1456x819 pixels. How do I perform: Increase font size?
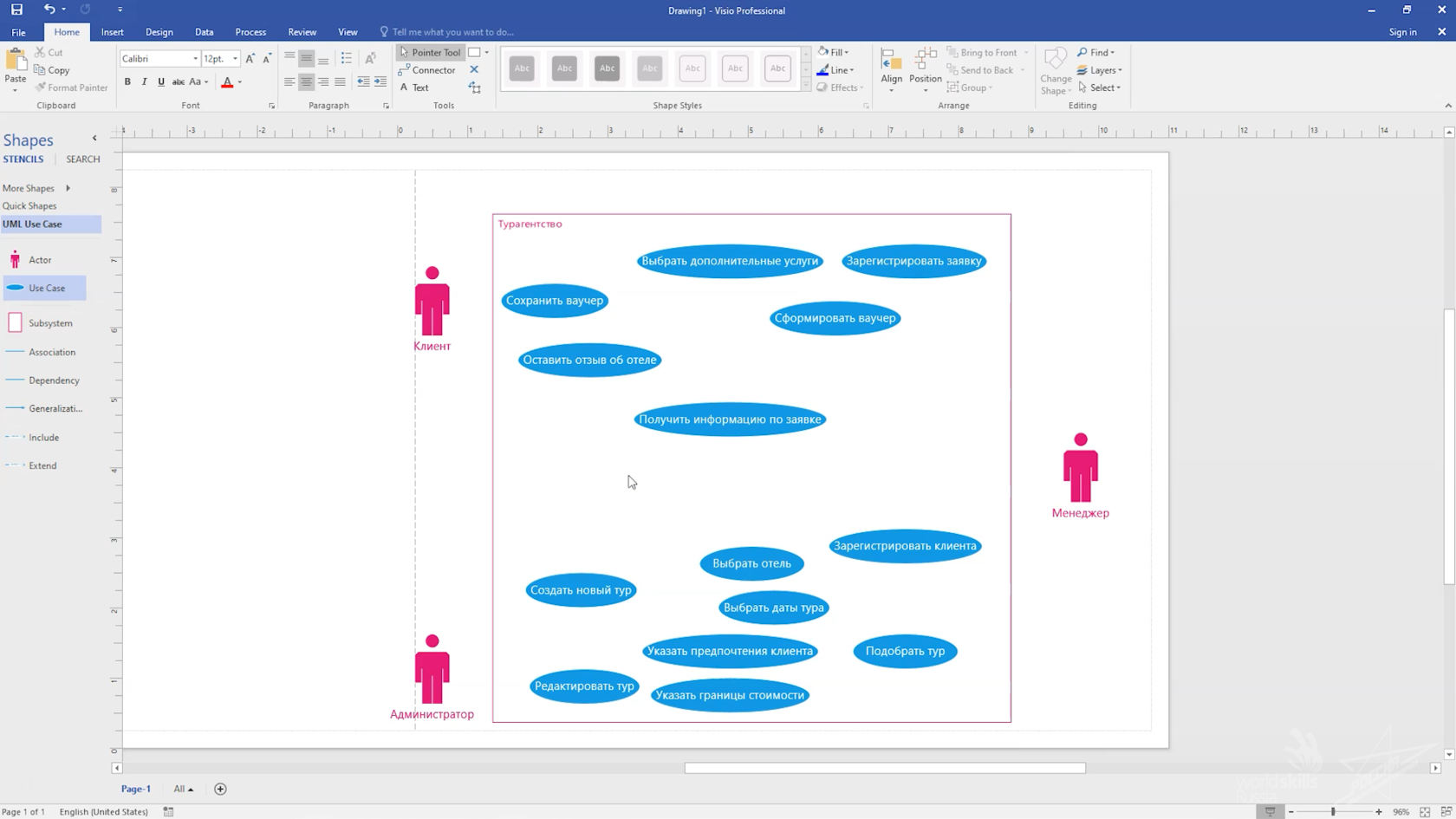coord(250,58)
